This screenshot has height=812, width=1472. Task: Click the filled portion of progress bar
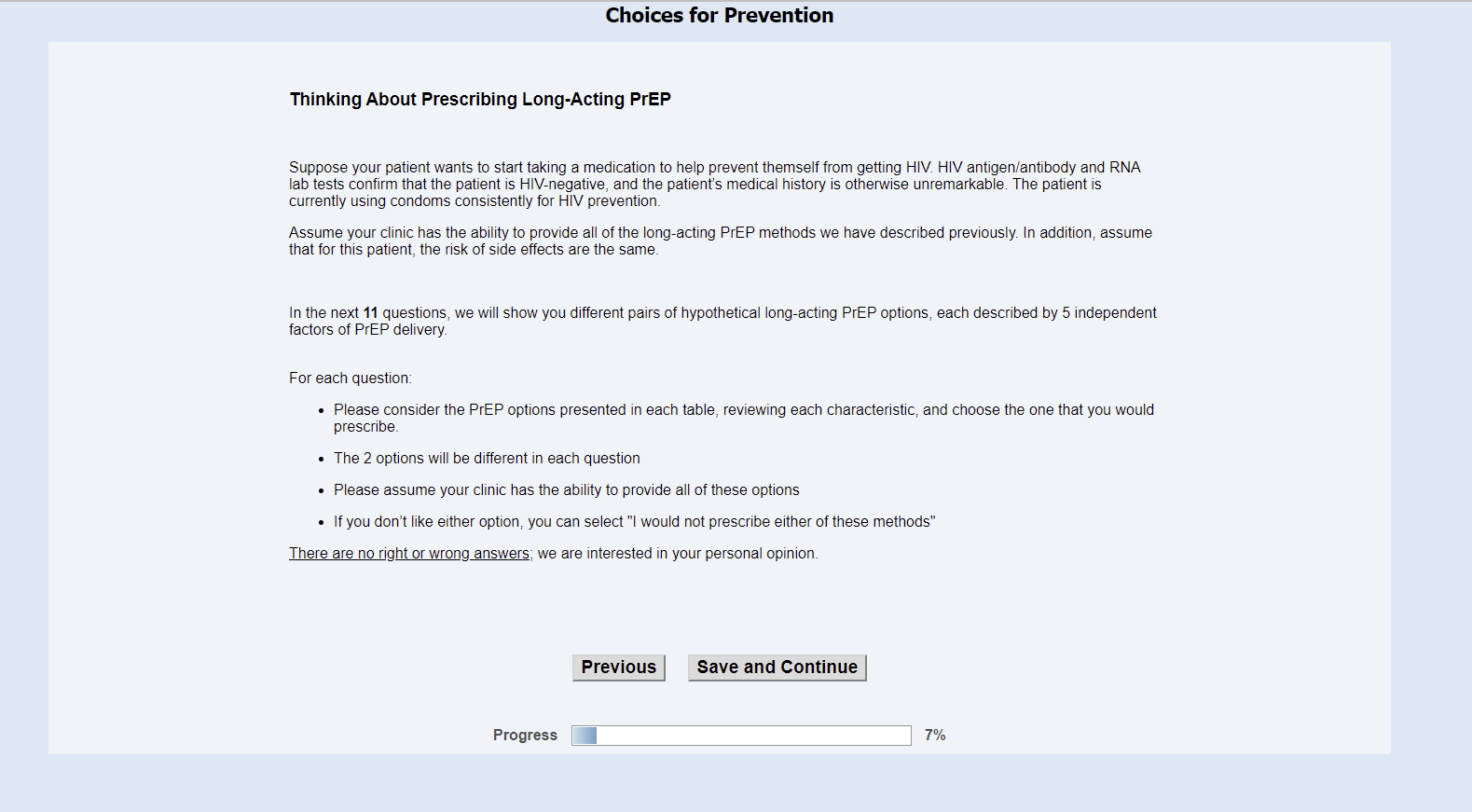point(585,736)
